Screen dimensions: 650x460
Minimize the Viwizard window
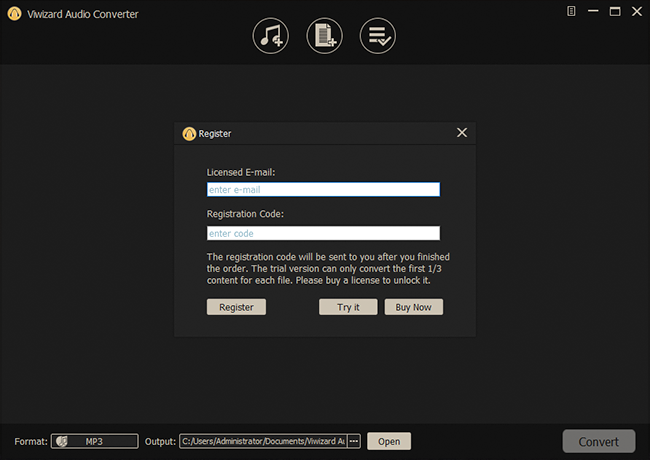593,11
